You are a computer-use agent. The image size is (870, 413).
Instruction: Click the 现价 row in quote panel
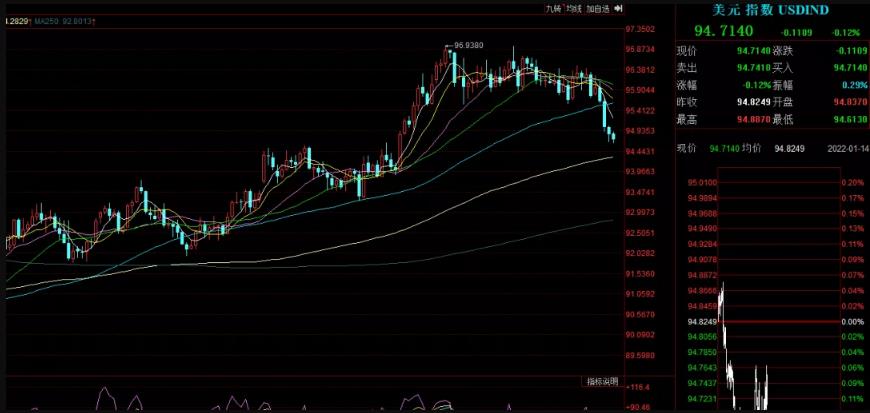pos(688,50)
